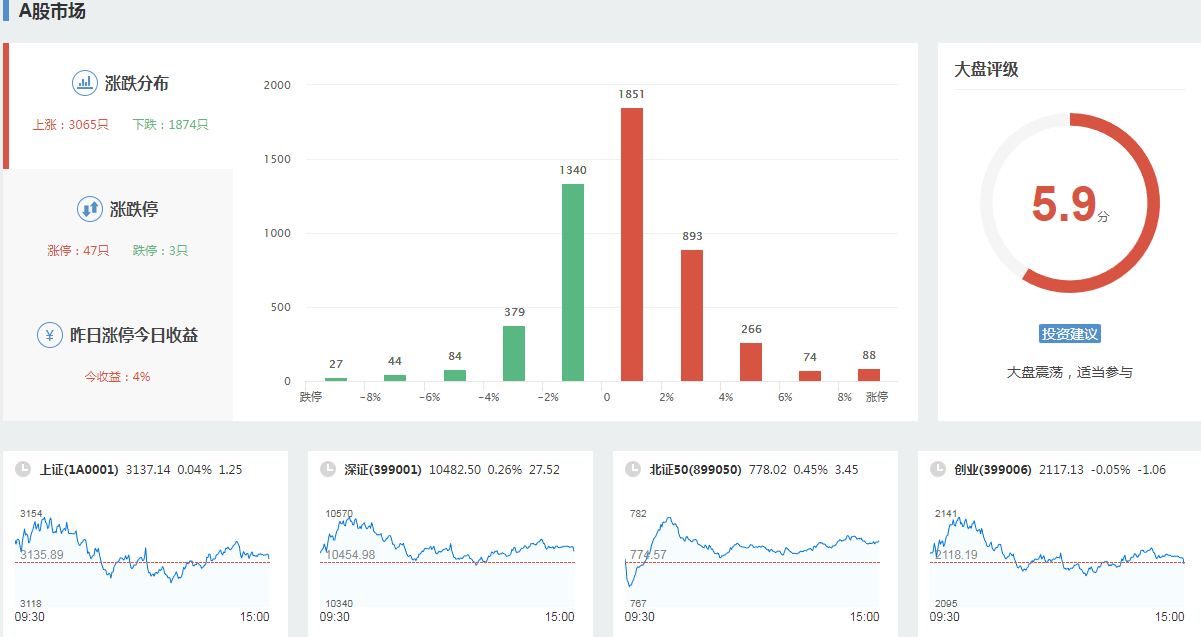Switch to the 涨跌停 tab
This screenshot has height=637, width=1201.
(134, 210)
